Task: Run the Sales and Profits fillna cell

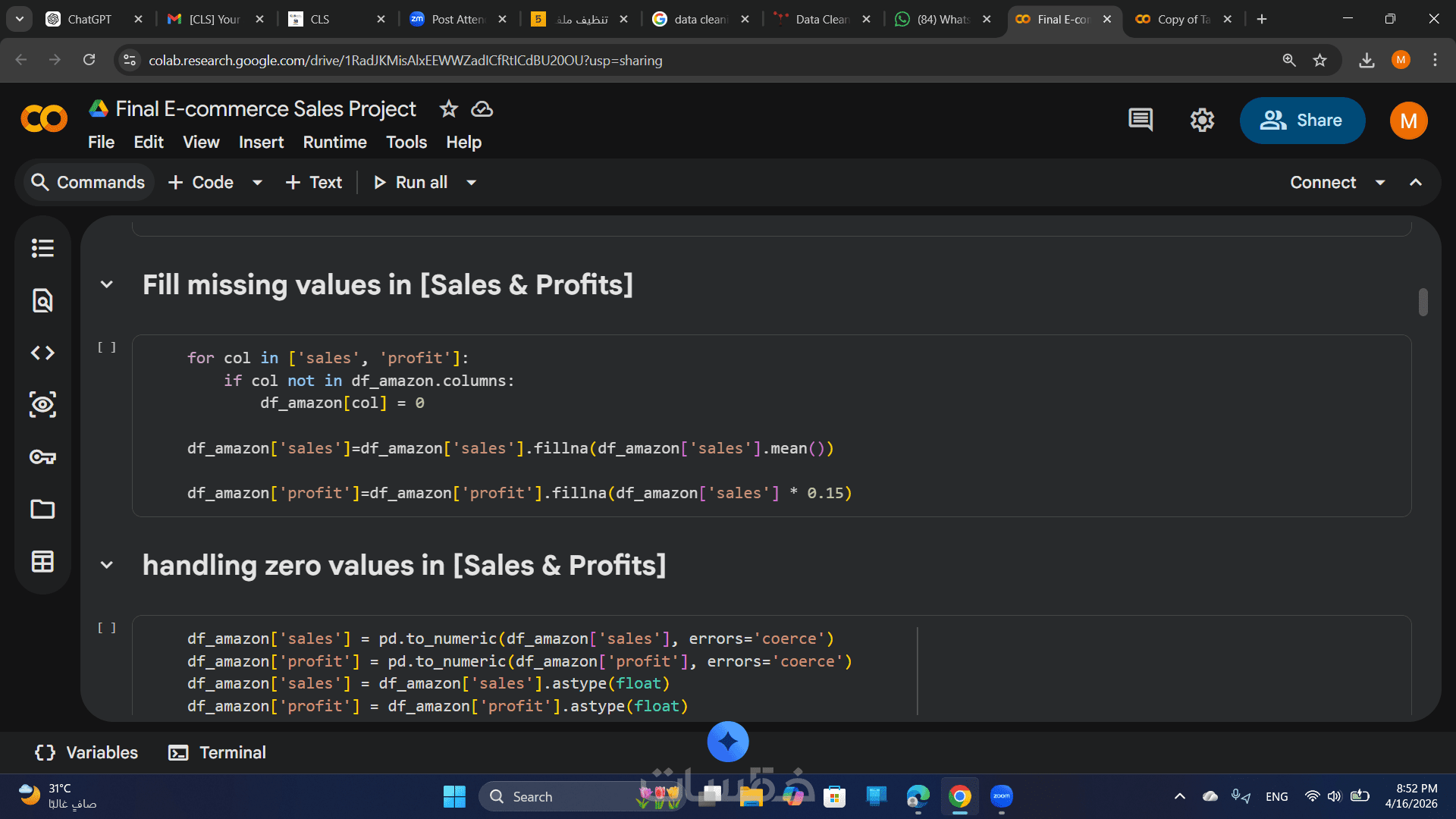Action: (107, 347)
